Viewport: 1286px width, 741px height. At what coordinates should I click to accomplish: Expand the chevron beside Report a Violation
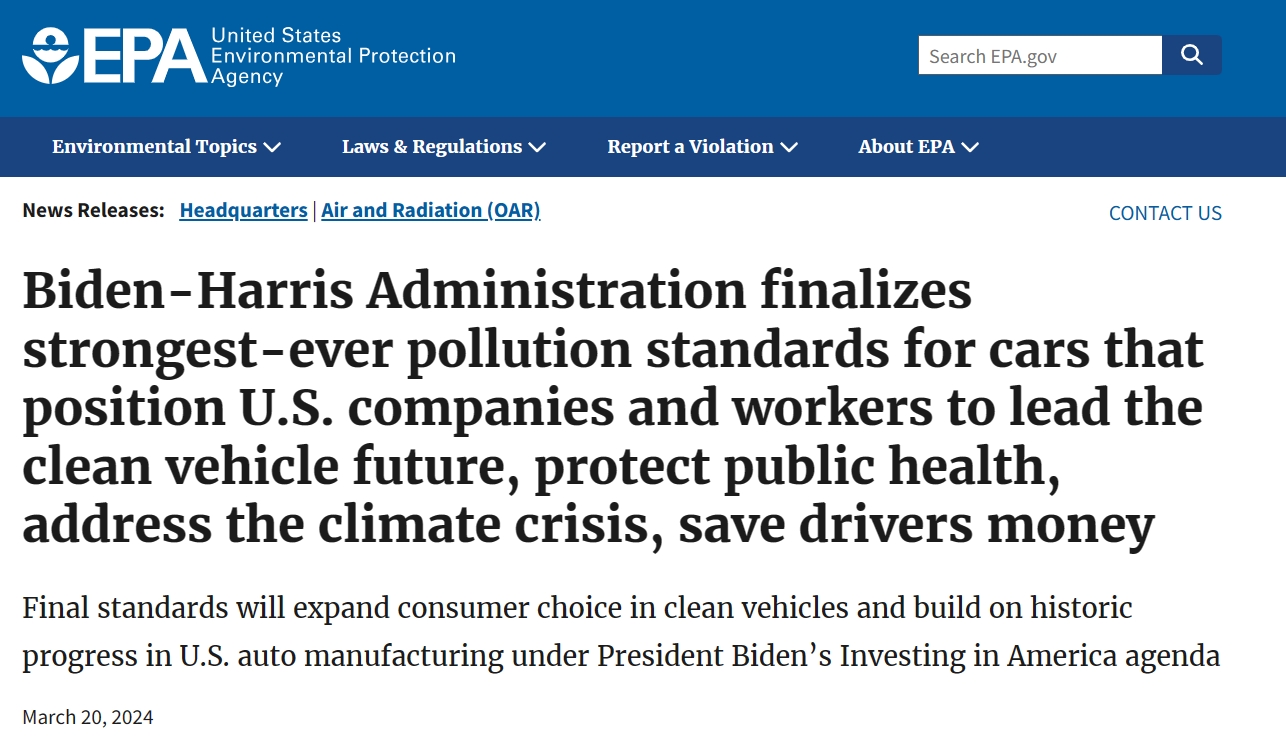789,148
